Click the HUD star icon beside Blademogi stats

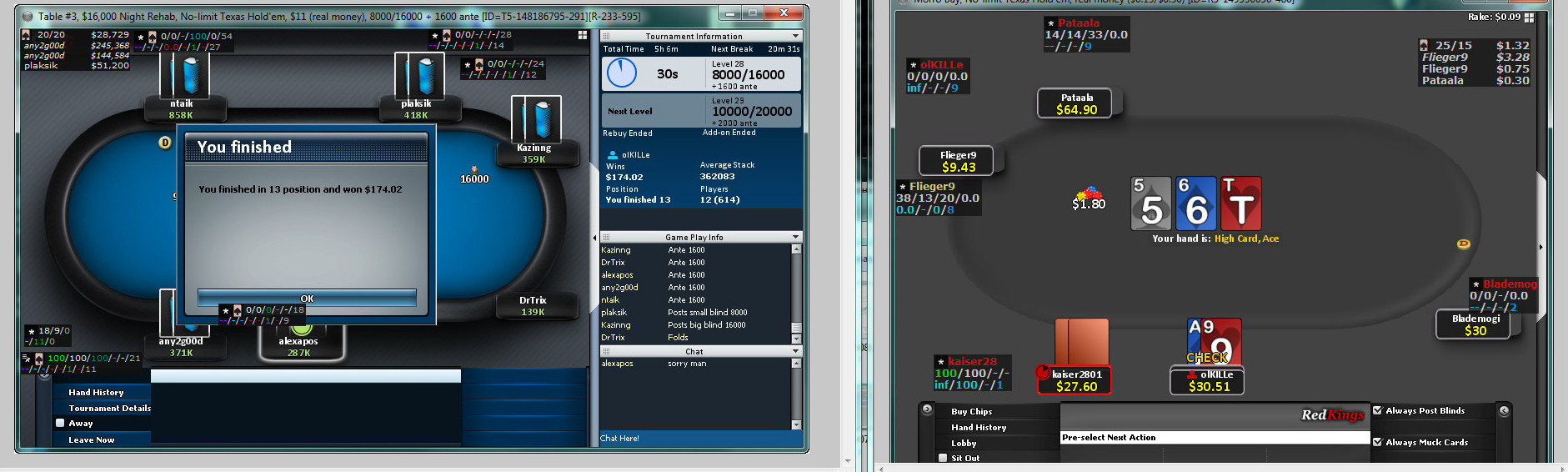[x=1475, y=284]
